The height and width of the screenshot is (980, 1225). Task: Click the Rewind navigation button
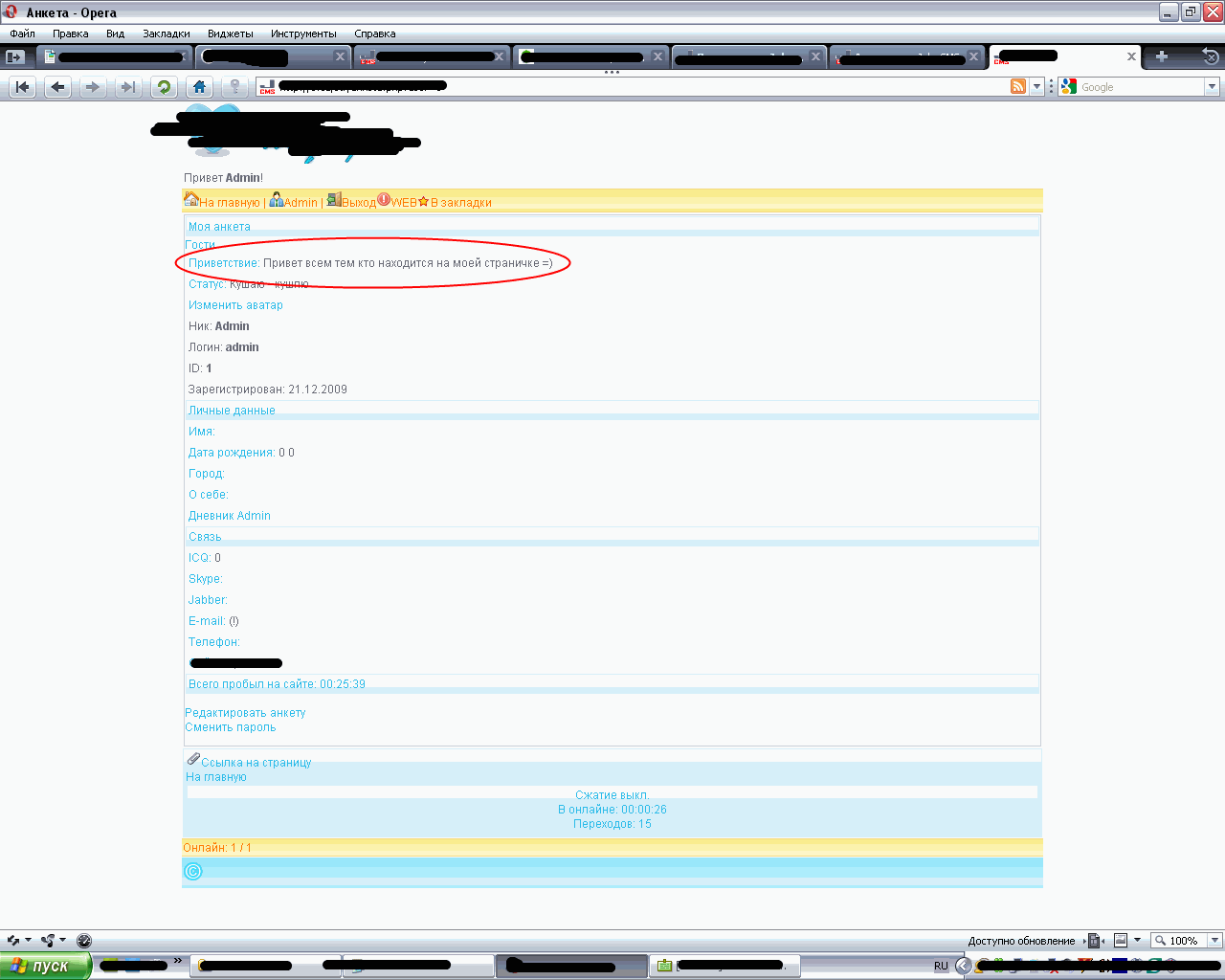[x=23, y=87]
